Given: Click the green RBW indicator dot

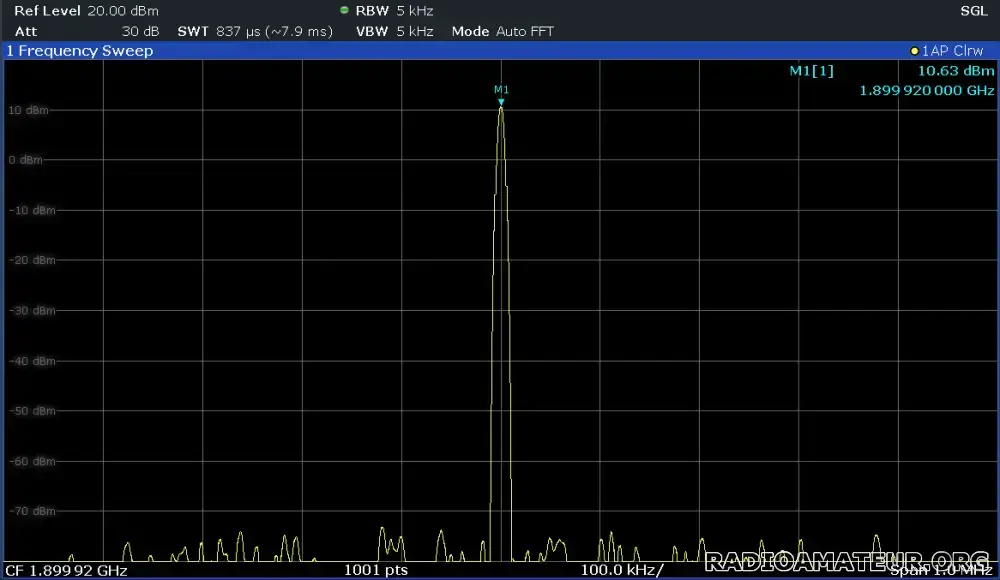Looking at the screenshot, I should tap(344, 10).
